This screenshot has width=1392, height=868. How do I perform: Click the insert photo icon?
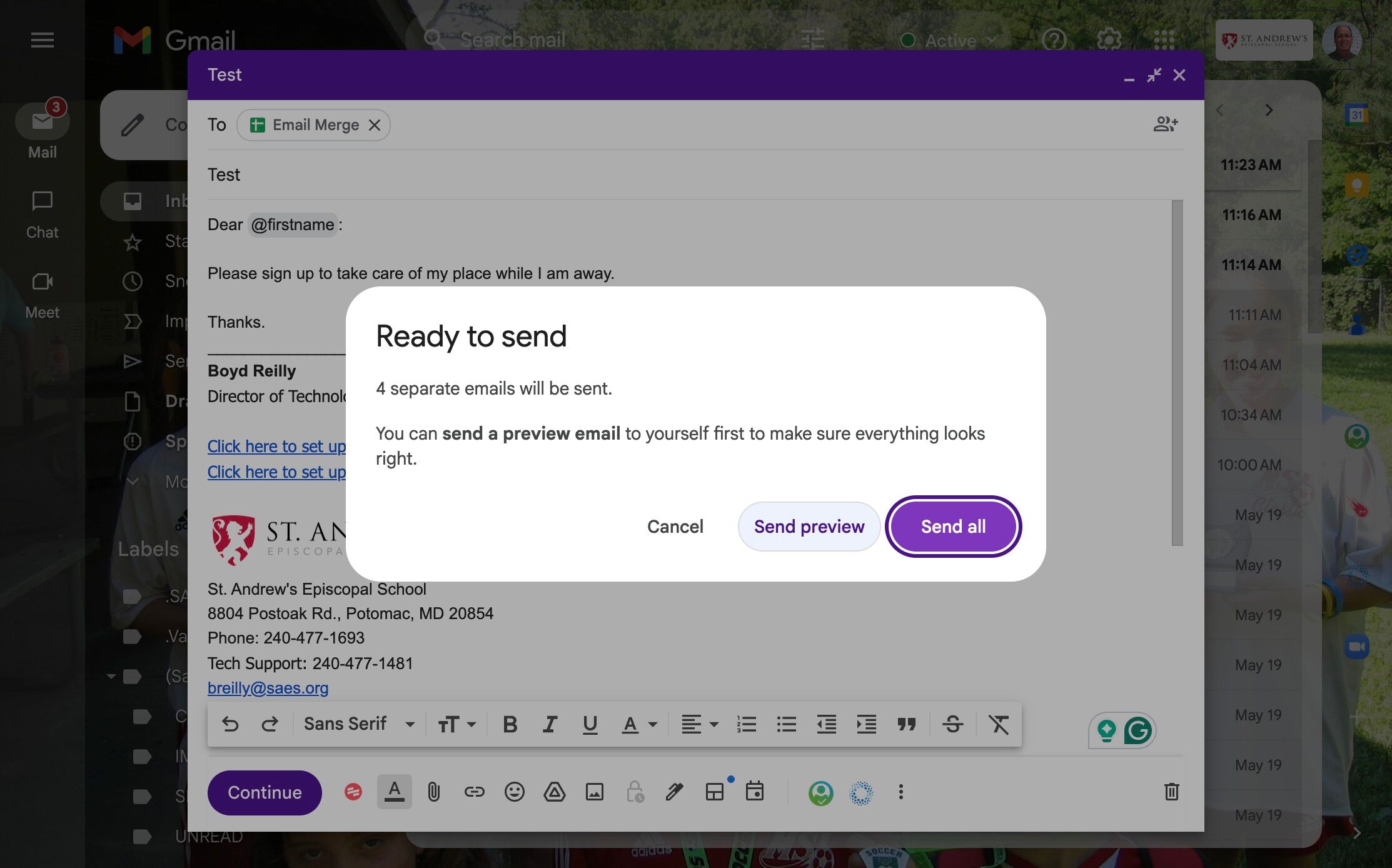(594, 792)
